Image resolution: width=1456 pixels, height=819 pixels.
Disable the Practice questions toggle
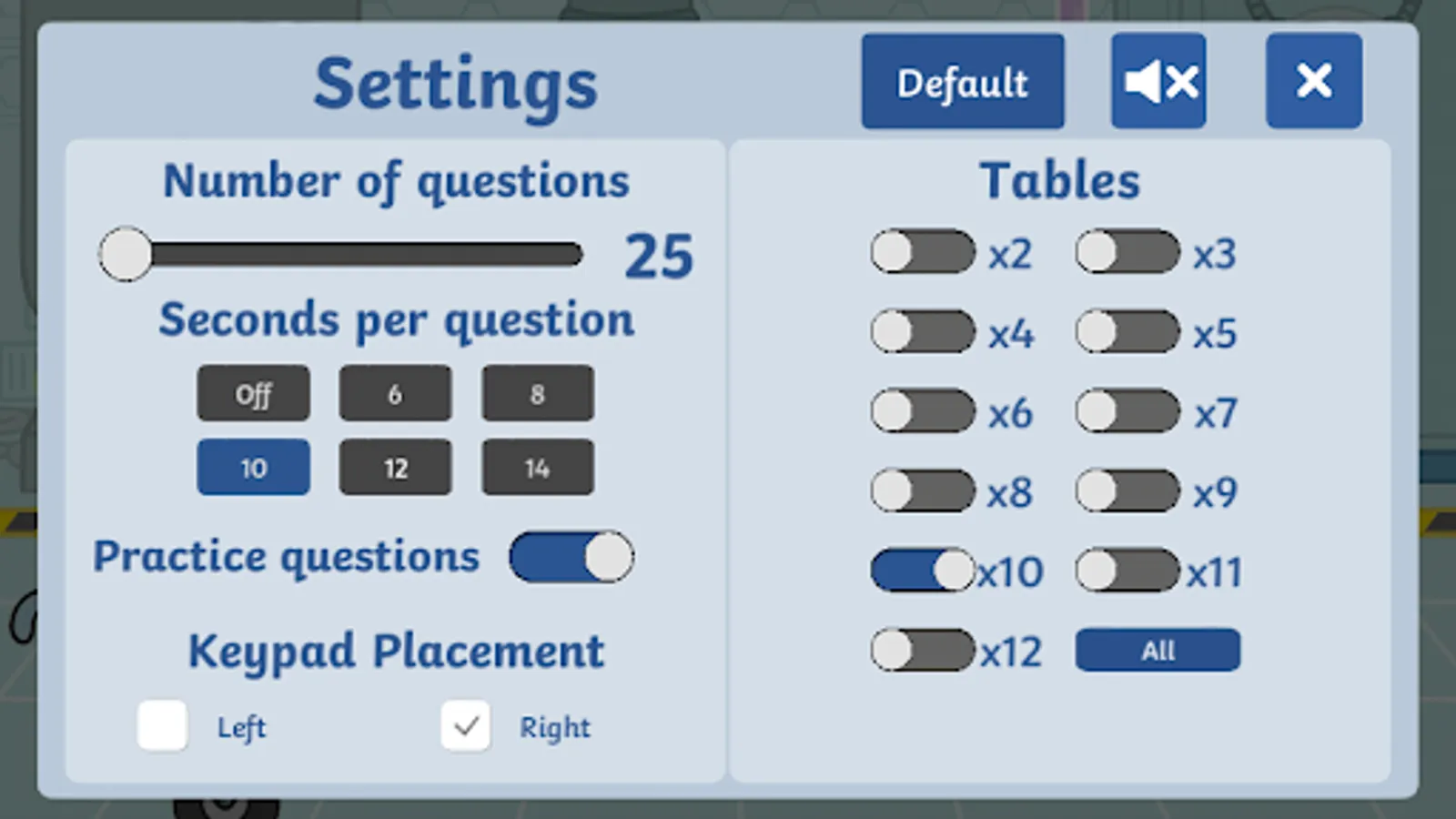tap(571, 557)
